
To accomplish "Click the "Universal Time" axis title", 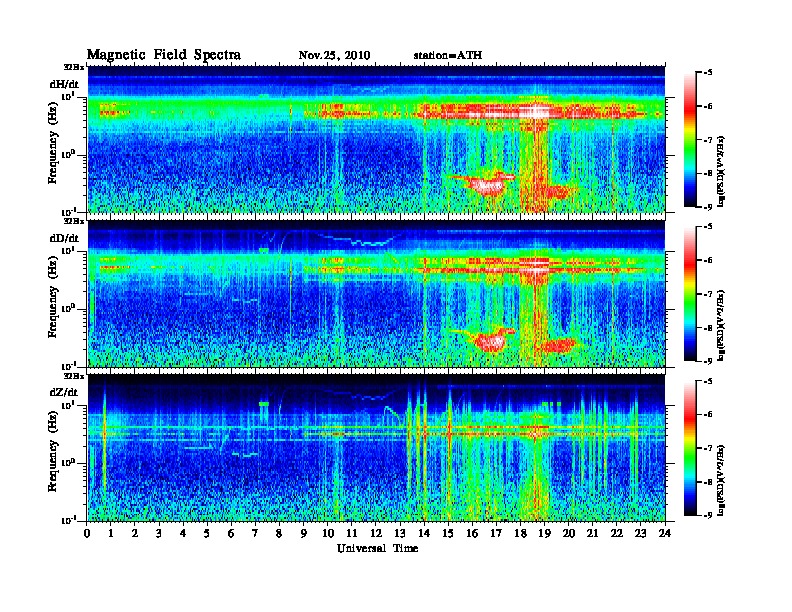I will point(377,548).
